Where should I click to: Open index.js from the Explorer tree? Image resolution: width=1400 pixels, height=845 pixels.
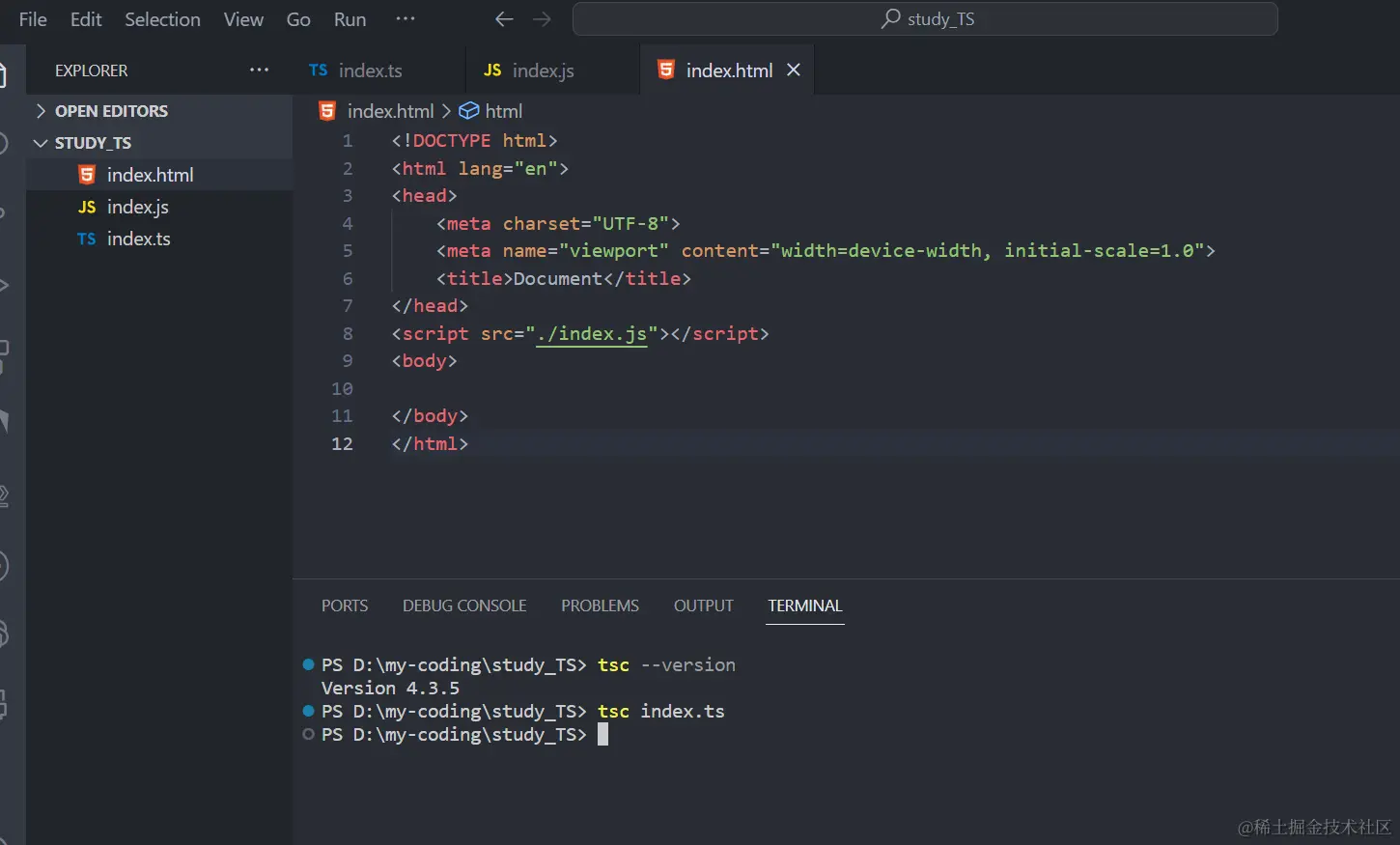159,207
